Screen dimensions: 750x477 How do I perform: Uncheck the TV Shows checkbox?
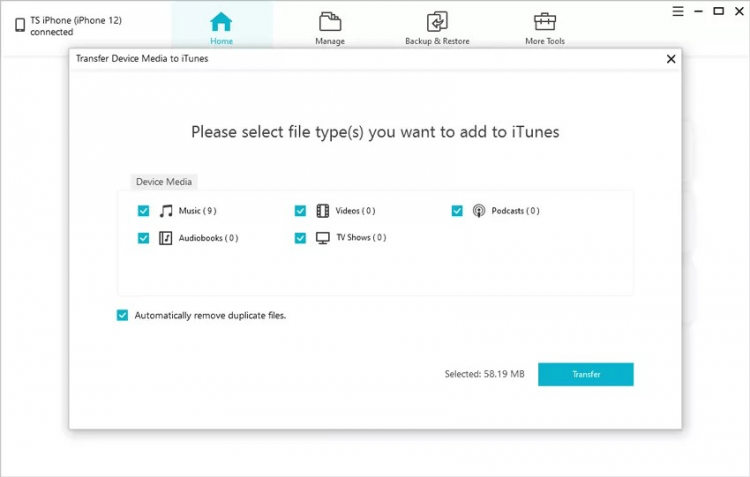click(x=300, y=238)
